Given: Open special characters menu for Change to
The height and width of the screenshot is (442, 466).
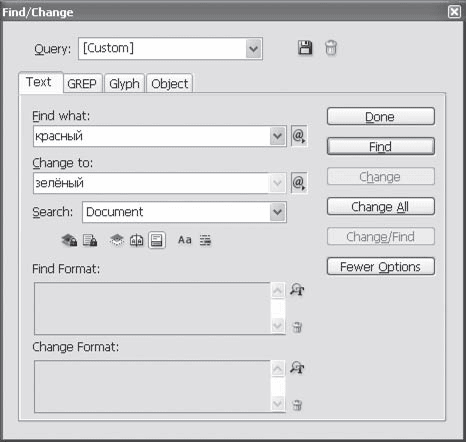Looking at the screenshot, I should click(x=299, y=183).
